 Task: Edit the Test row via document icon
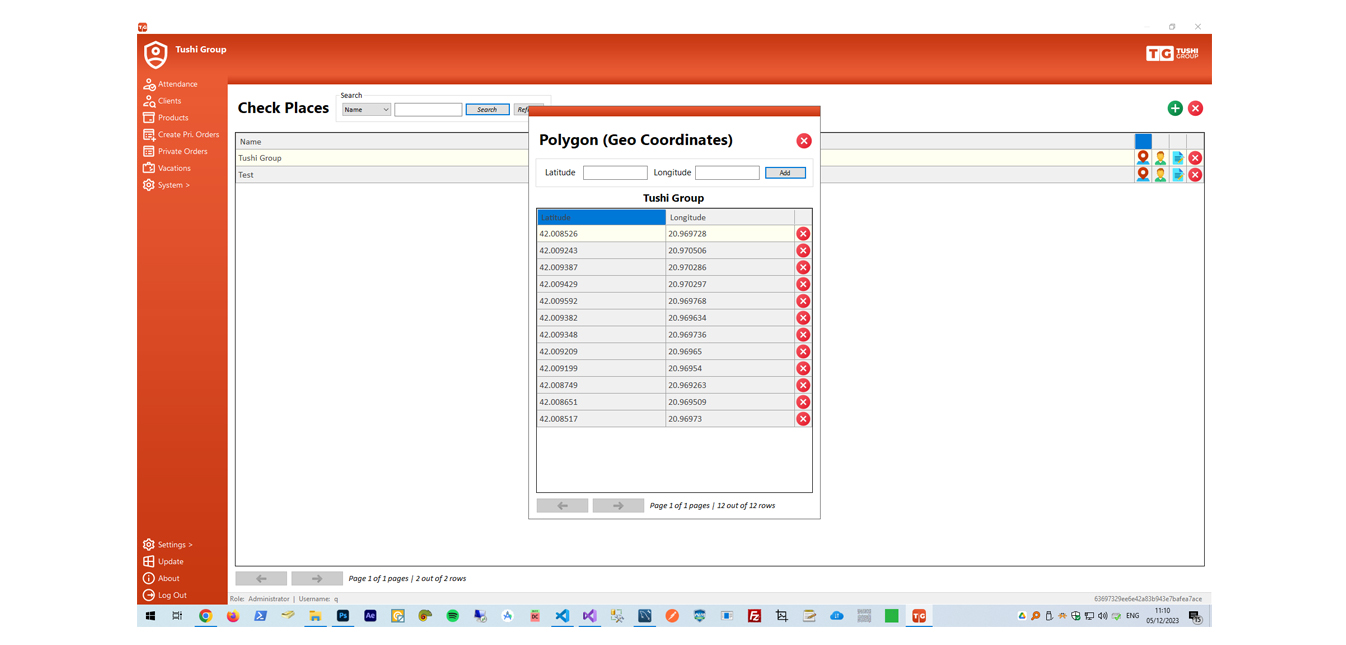coord(1178,175)
